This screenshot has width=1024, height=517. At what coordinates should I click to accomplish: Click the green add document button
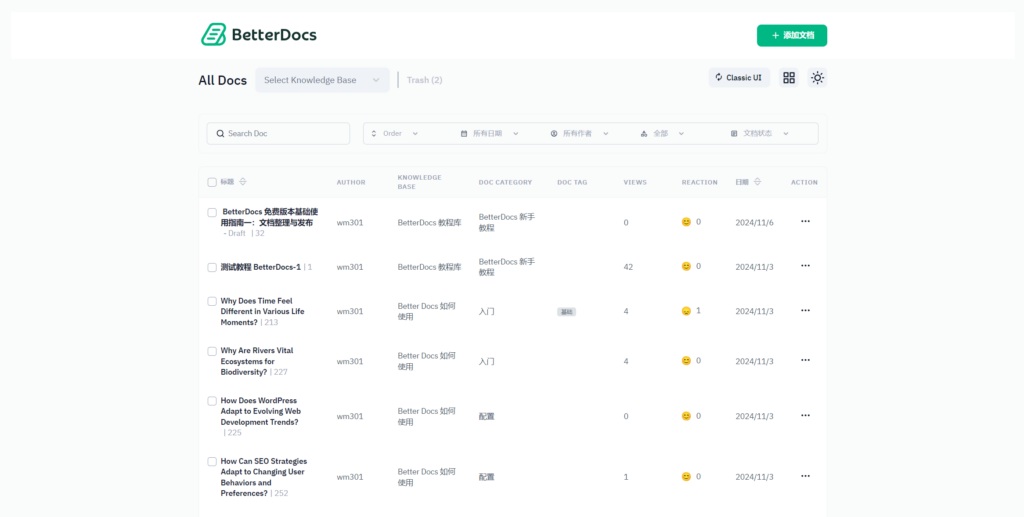click(792, 35)
